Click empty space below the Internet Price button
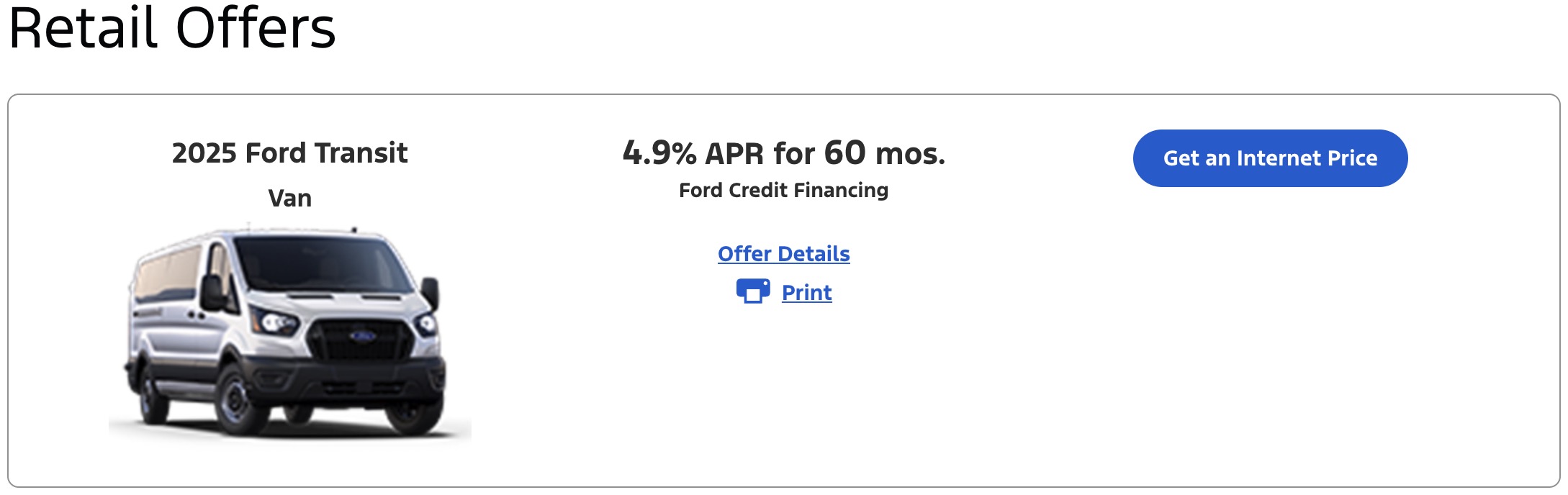 1270,324
